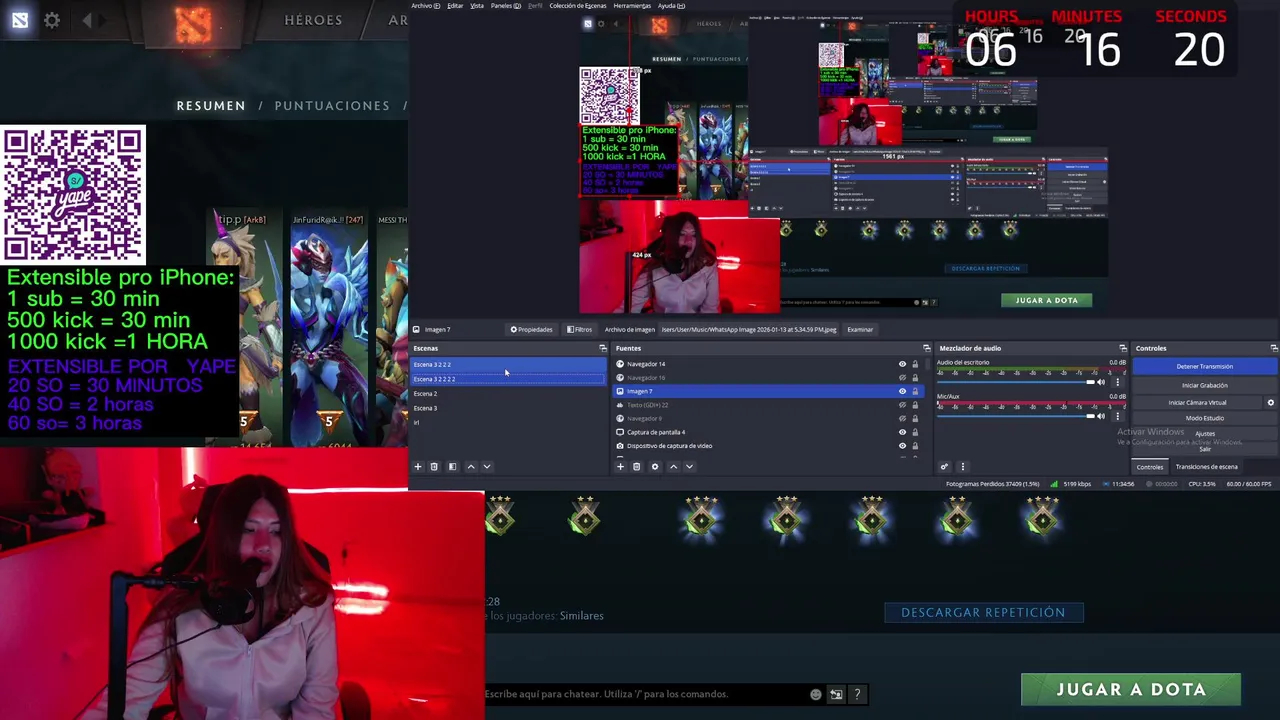Open Audio del escritorio options dots
The image size is (1280, 720).
[1117, 382]
